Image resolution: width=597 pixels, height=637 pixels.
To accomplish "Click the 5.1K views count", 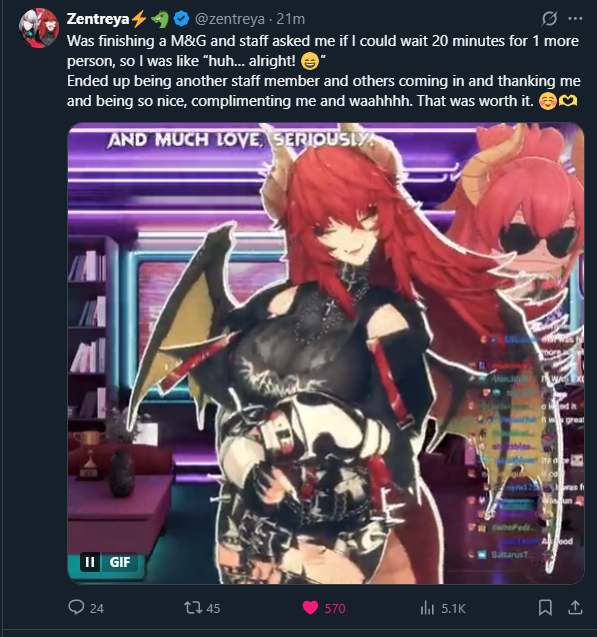I will 453,608.
